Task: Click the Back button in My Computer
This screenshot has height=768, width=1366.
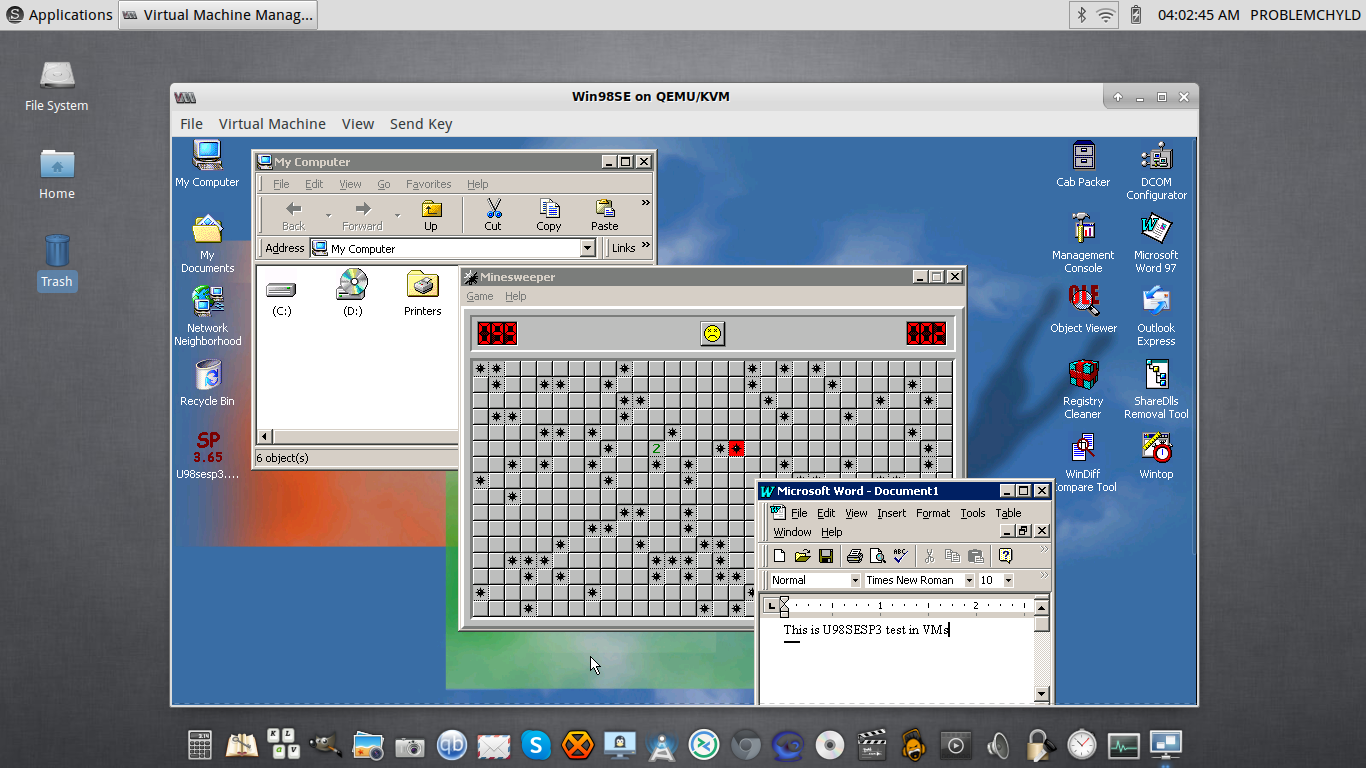Action: 293,214
